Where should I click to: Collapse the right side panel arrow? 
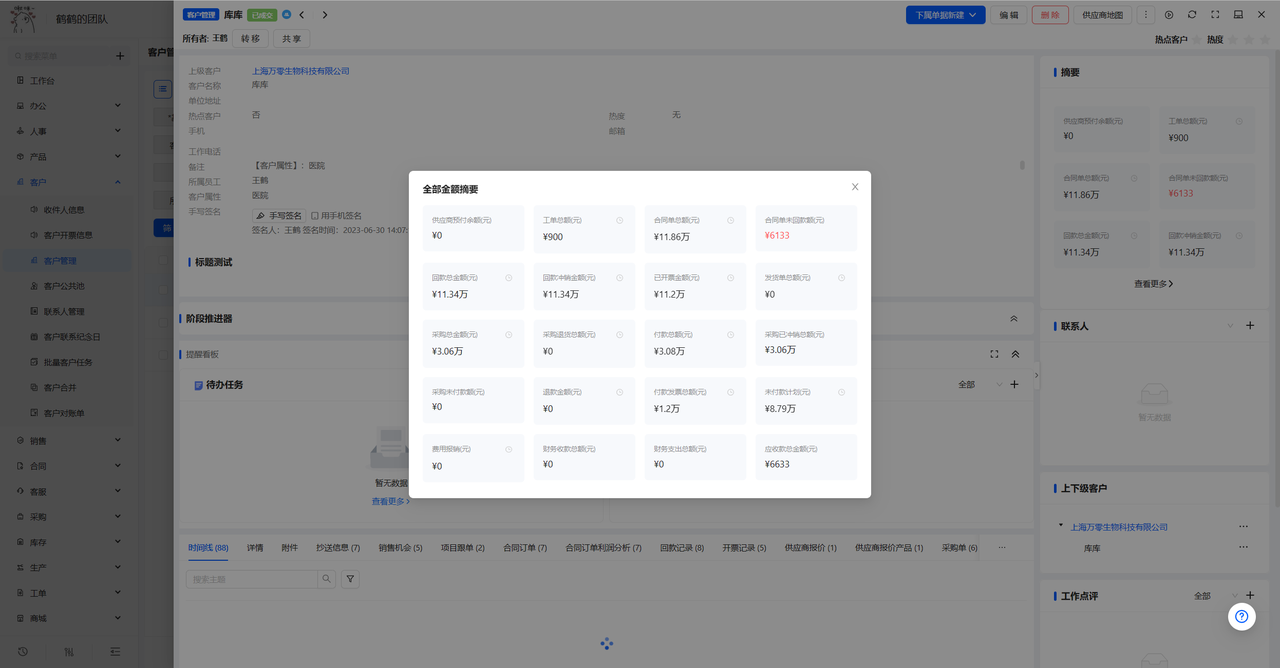click(1036, 375)
